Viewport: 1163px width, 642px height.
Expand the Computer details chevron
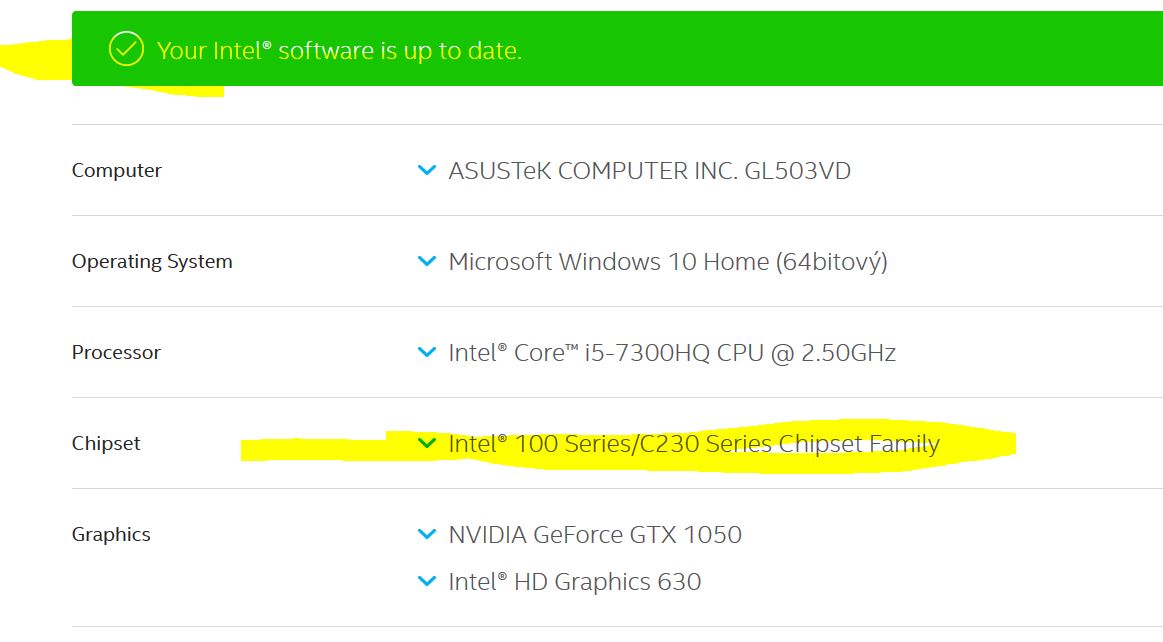427,171
